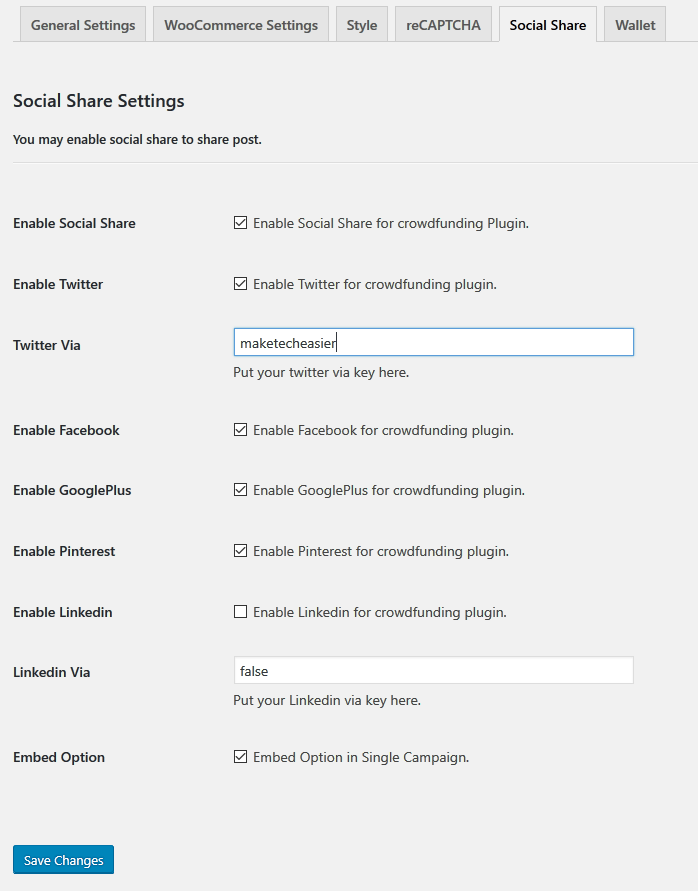Uncheck Enable Facebook for crowdfunding plugin

[x=240, y=429]
